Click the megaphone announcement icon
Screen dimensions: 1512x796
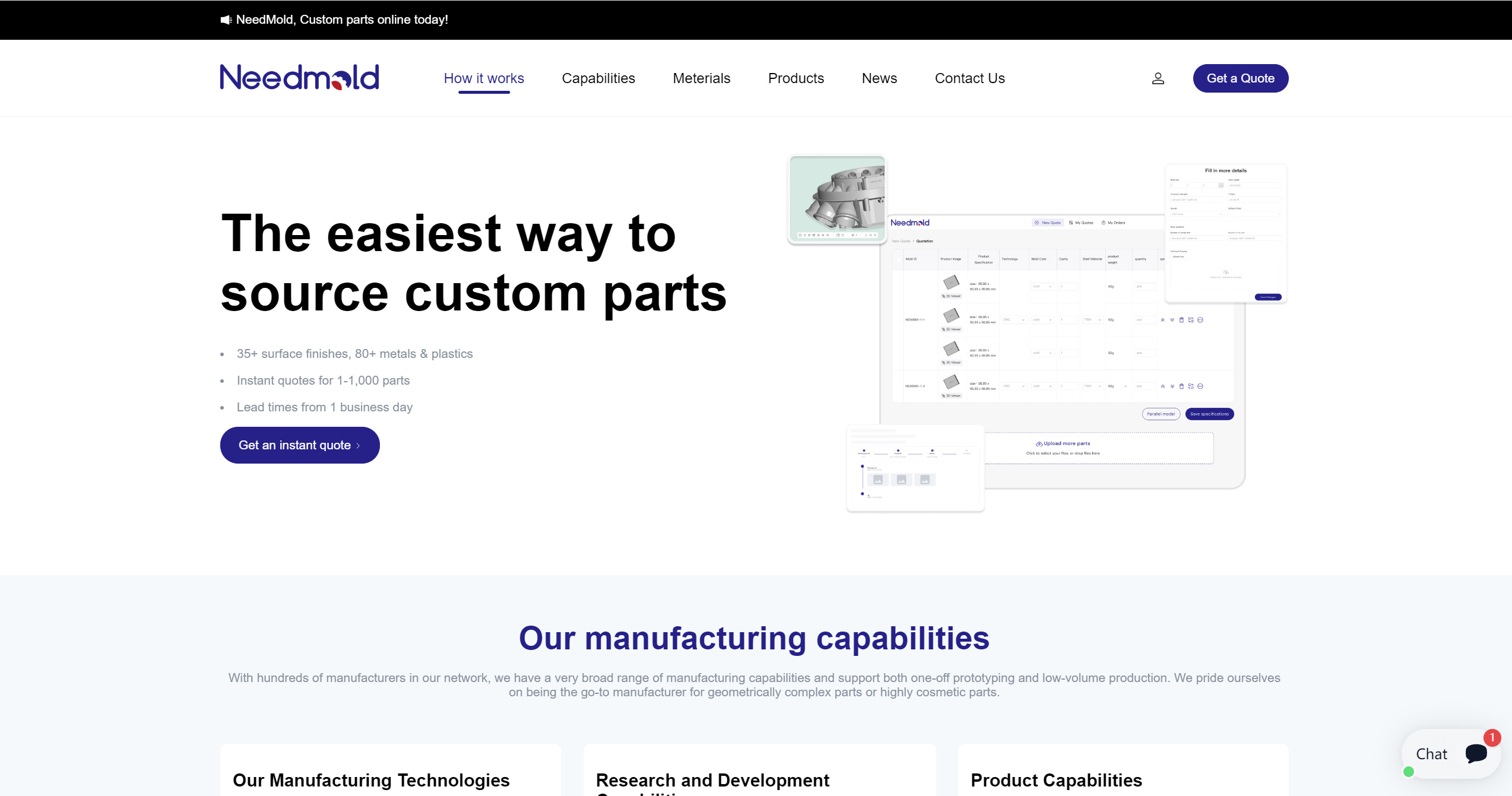(226, 20)
